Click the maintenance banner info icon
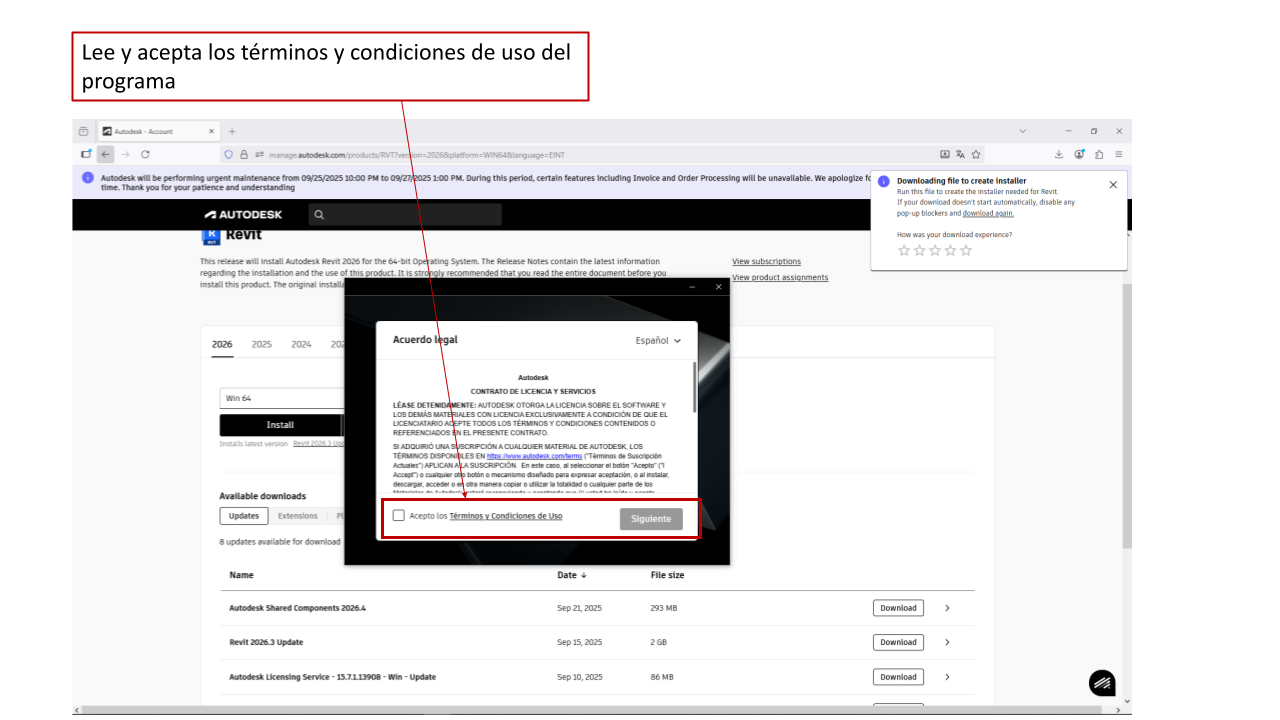 point(88,177)
